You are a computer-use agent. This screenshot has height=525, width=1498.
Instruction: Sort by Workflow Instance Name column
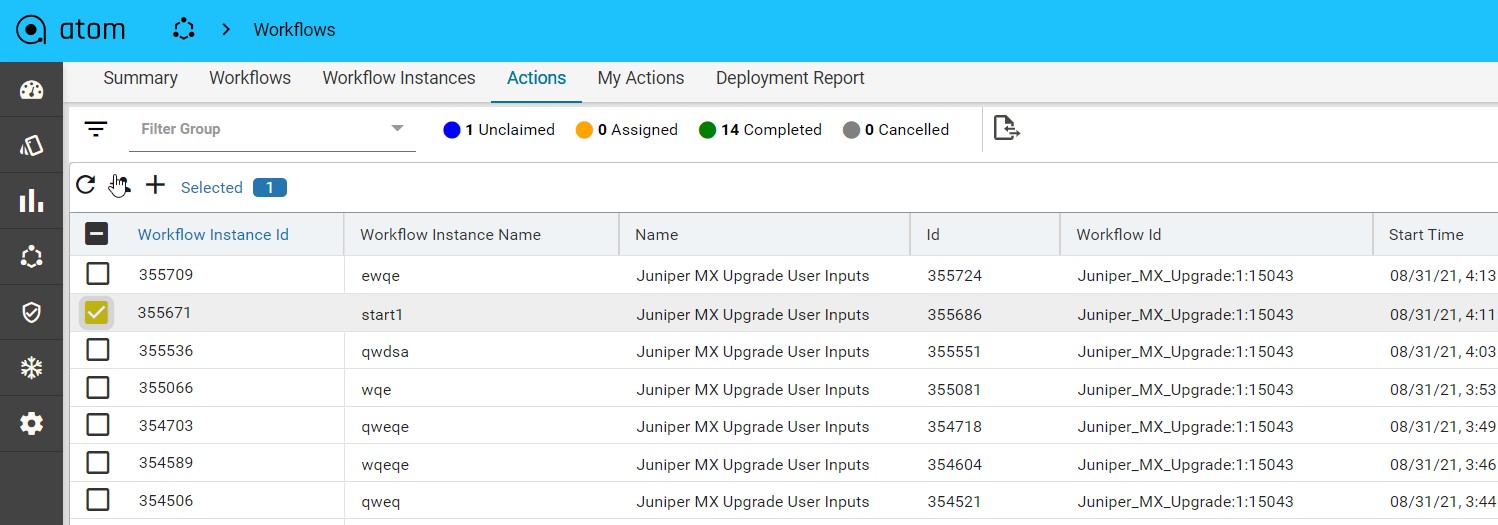[x=450, y=235]
